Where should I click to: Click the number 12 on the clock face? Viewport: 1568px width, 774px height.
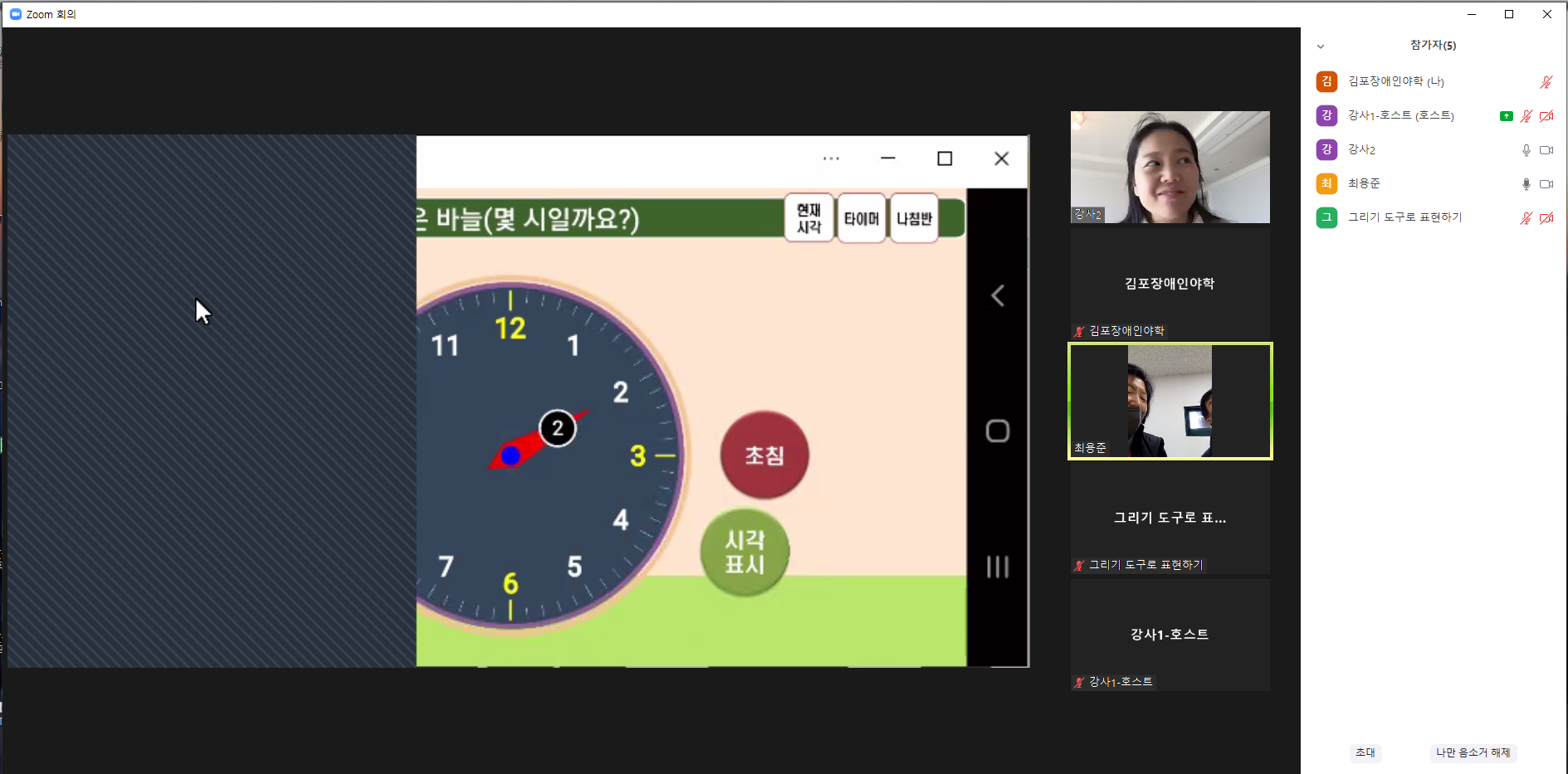[510, 329]
